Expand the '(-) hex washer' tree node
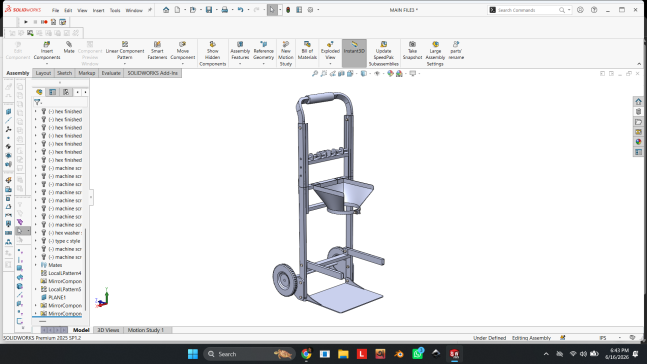The image size is (647, 364). [35, 233]
